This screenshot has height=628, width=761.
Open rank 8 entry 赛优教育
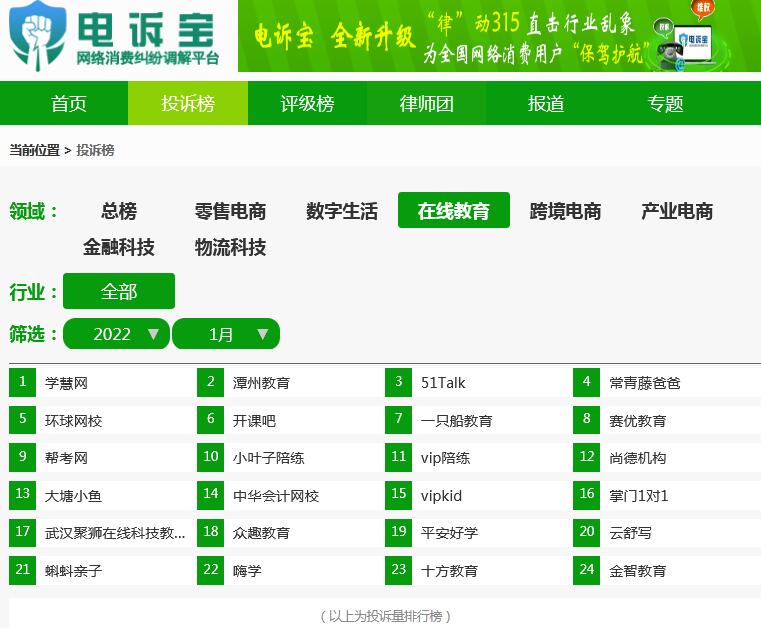pos(638,421)
